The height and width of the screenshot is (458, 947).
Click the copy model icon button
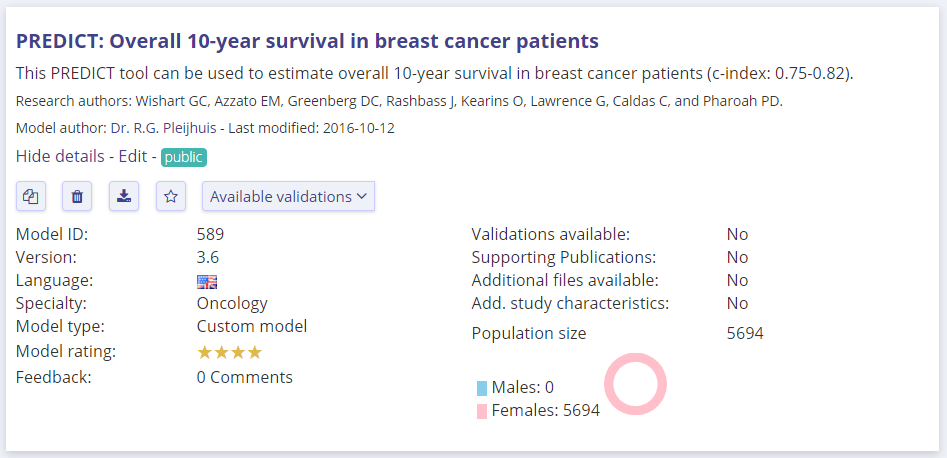tap(31, 196)
